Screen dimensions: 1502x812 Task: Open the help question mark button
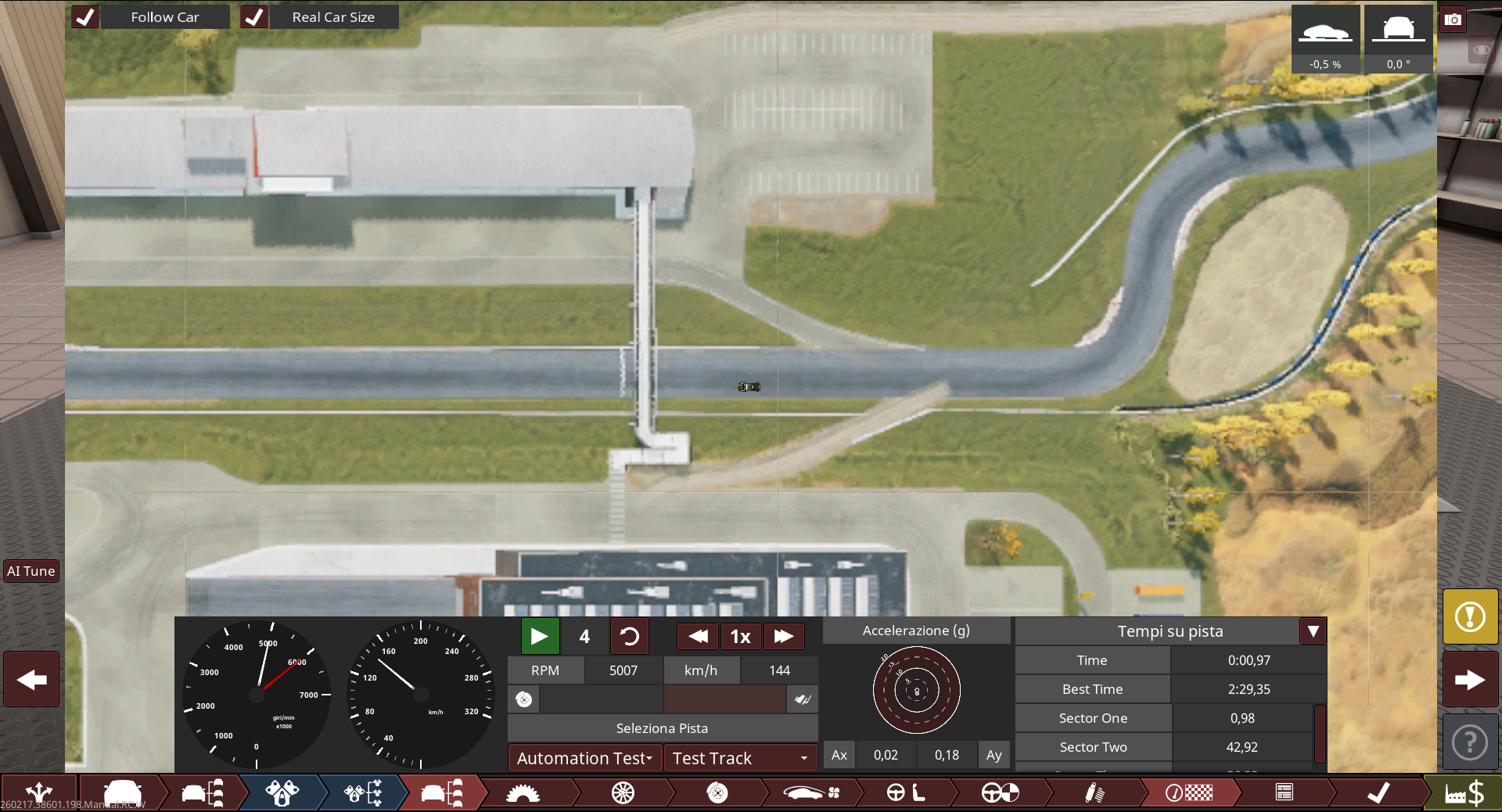coord(1470,742)
